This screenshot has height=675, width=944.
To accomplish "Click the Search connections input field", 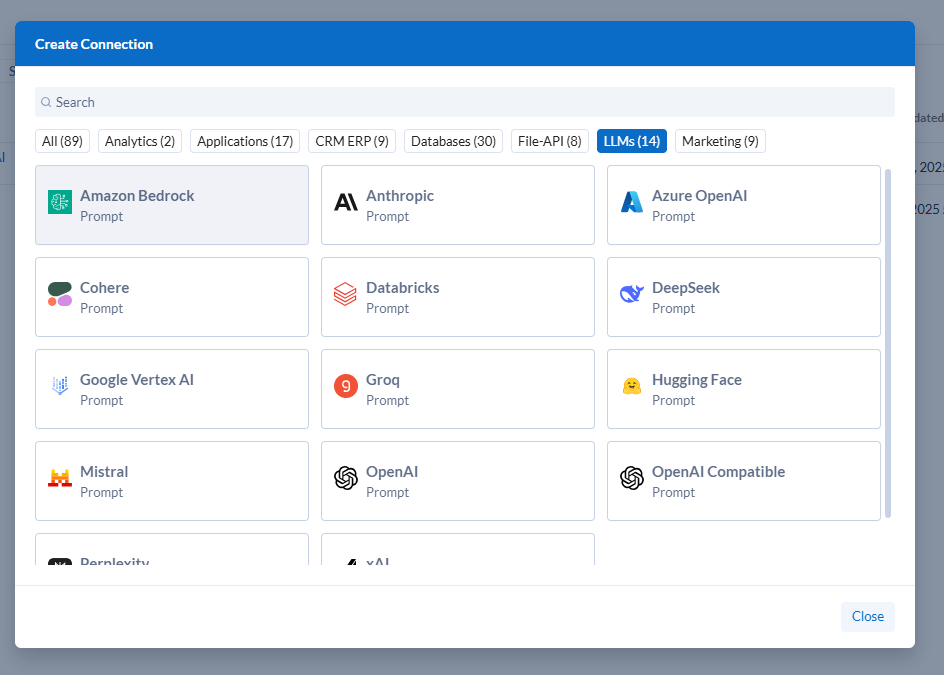I will point(464,102).
